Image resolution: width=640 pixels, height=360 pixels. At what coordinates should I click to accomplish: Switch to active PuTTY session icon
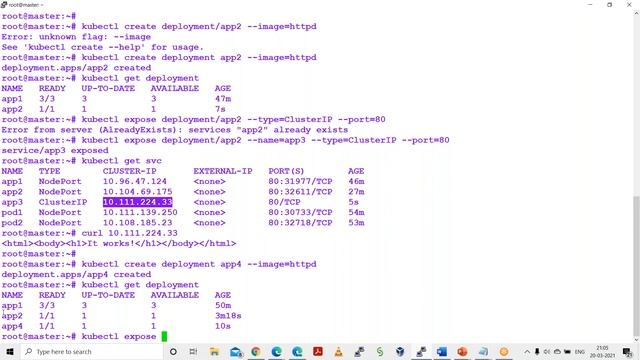[421, 351]
